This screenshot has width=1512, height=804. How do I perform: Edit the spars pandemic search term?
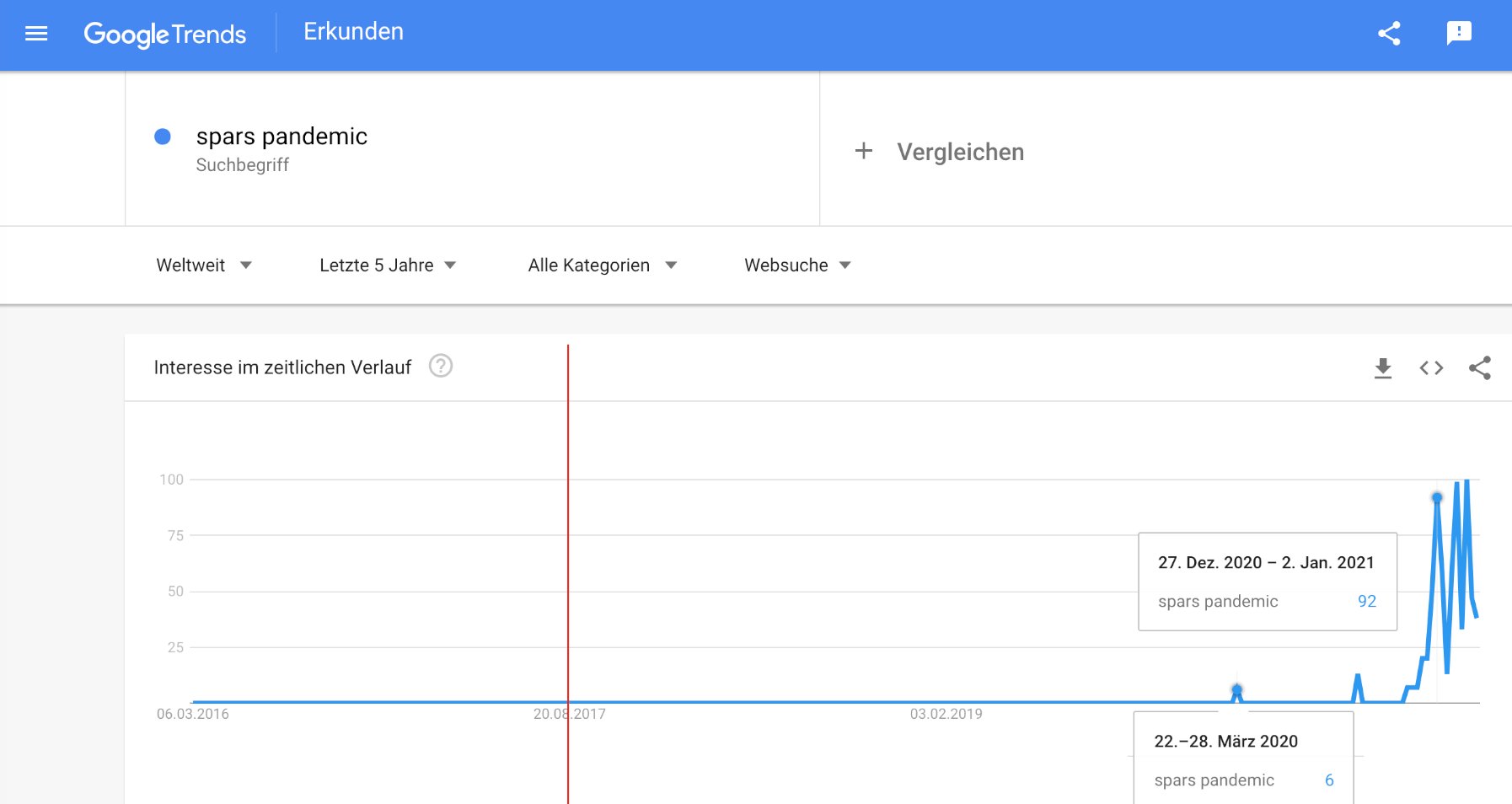point(281,137)
